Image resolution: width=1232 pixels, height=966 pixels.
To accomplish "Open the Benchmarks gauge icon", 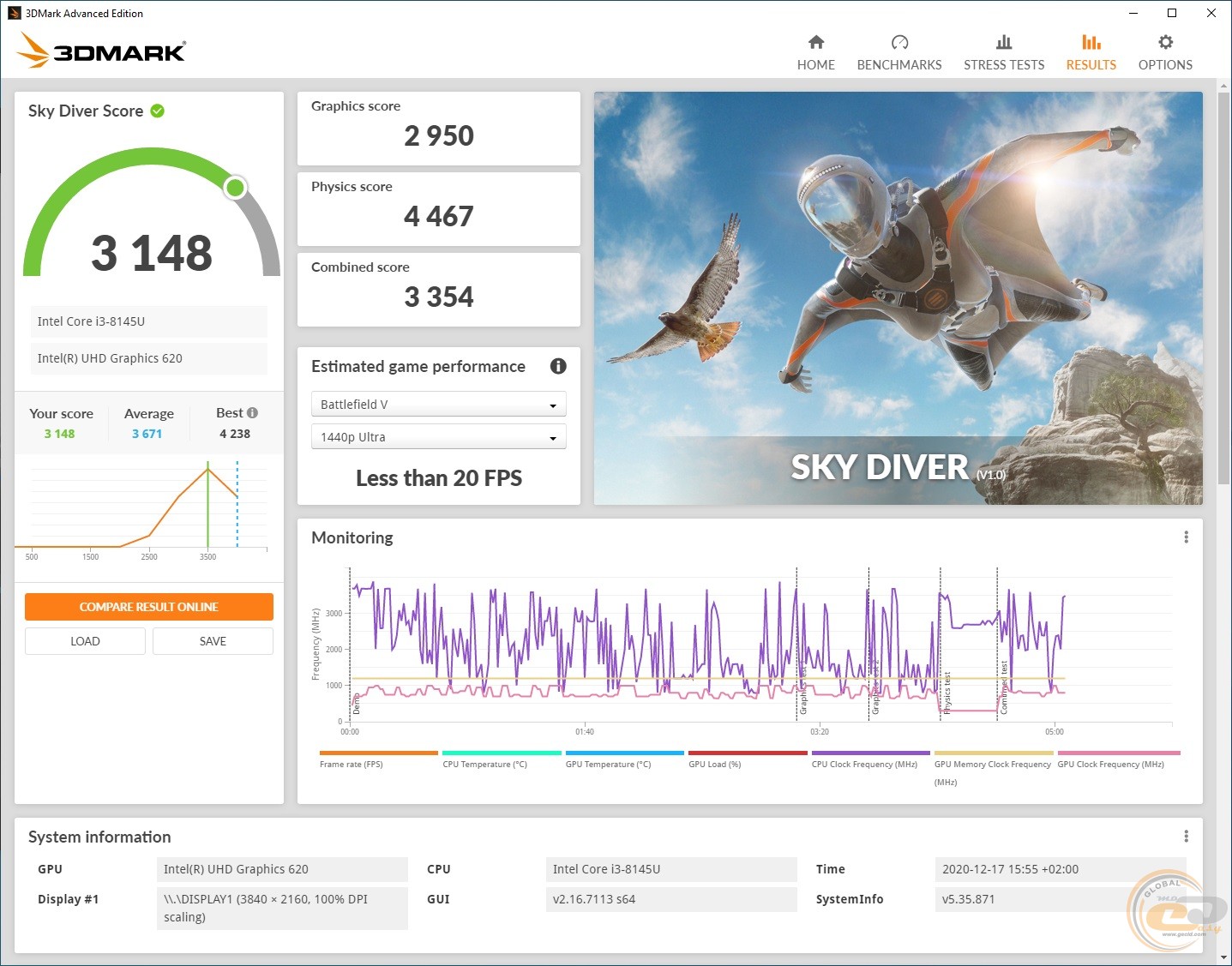I will pos(899,43).
